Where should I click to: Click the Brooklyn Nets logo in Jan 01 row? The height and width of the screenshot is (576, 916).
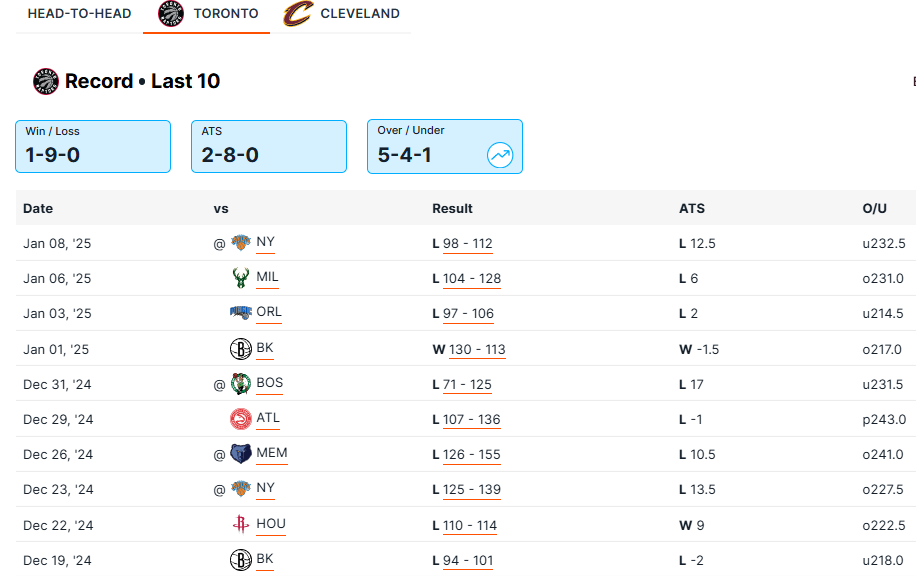pos(240,349)
